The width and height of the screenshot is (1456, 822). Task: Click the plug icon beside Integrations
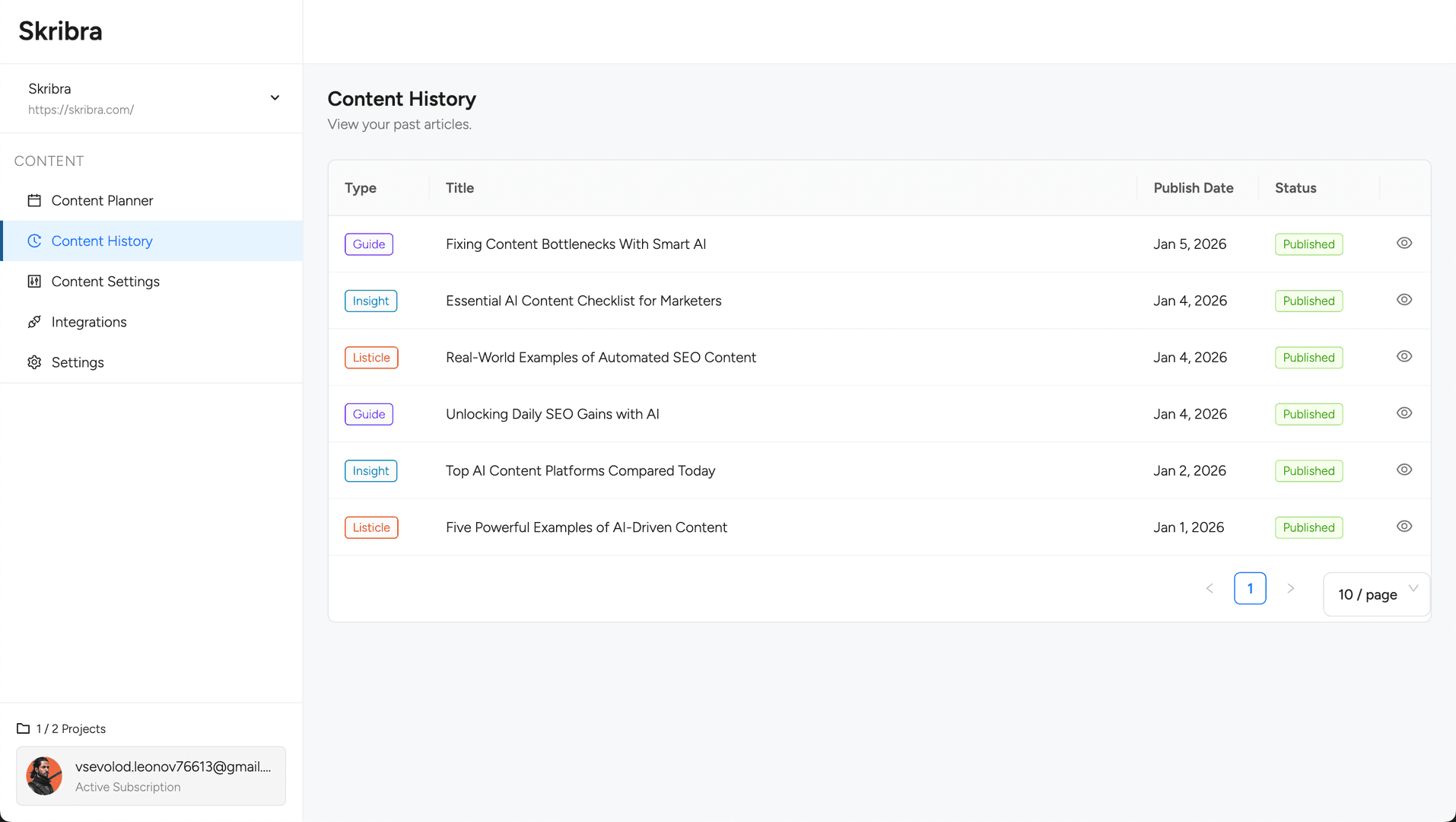(34, 322)
